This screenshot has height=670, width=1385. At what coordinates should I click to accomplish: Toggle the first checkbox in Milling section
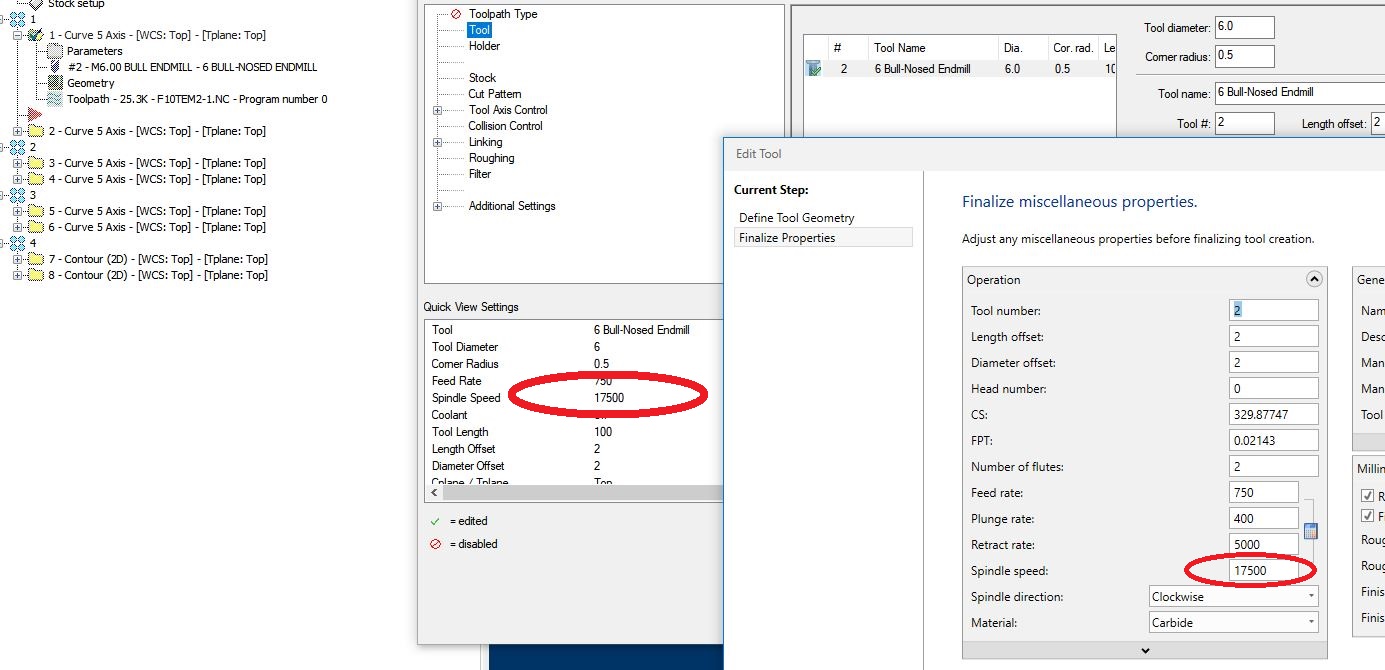[1367, 496]
